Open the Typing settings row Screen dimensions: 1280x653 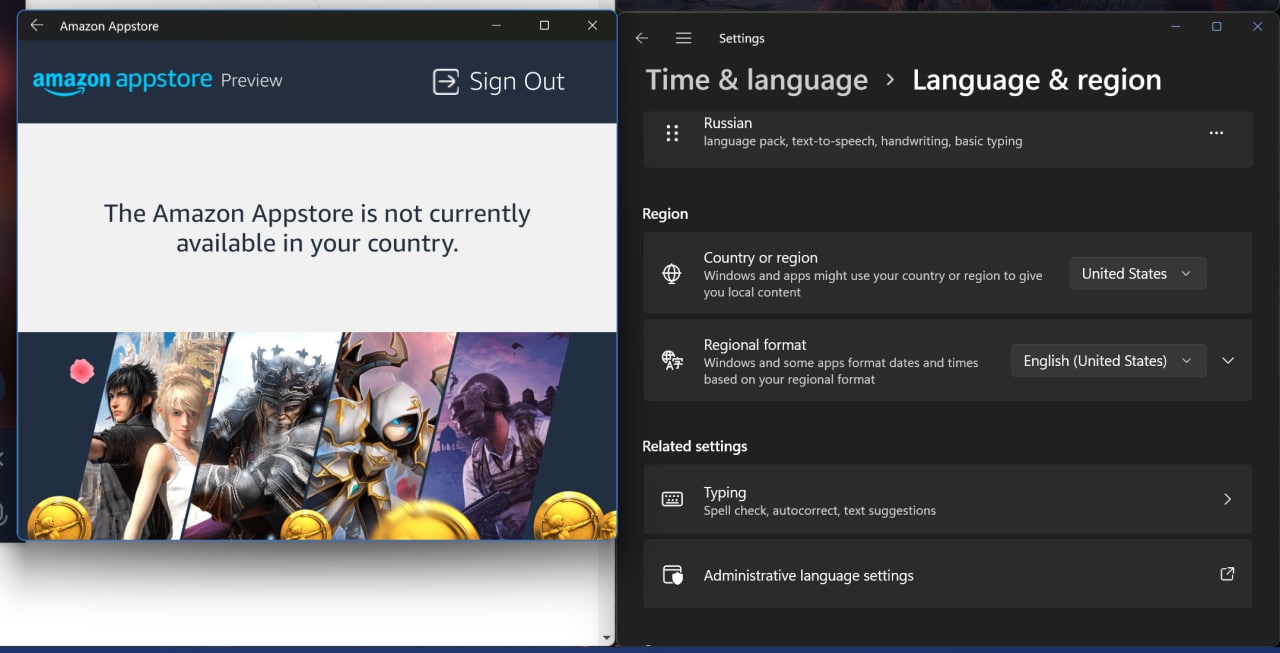947,499
